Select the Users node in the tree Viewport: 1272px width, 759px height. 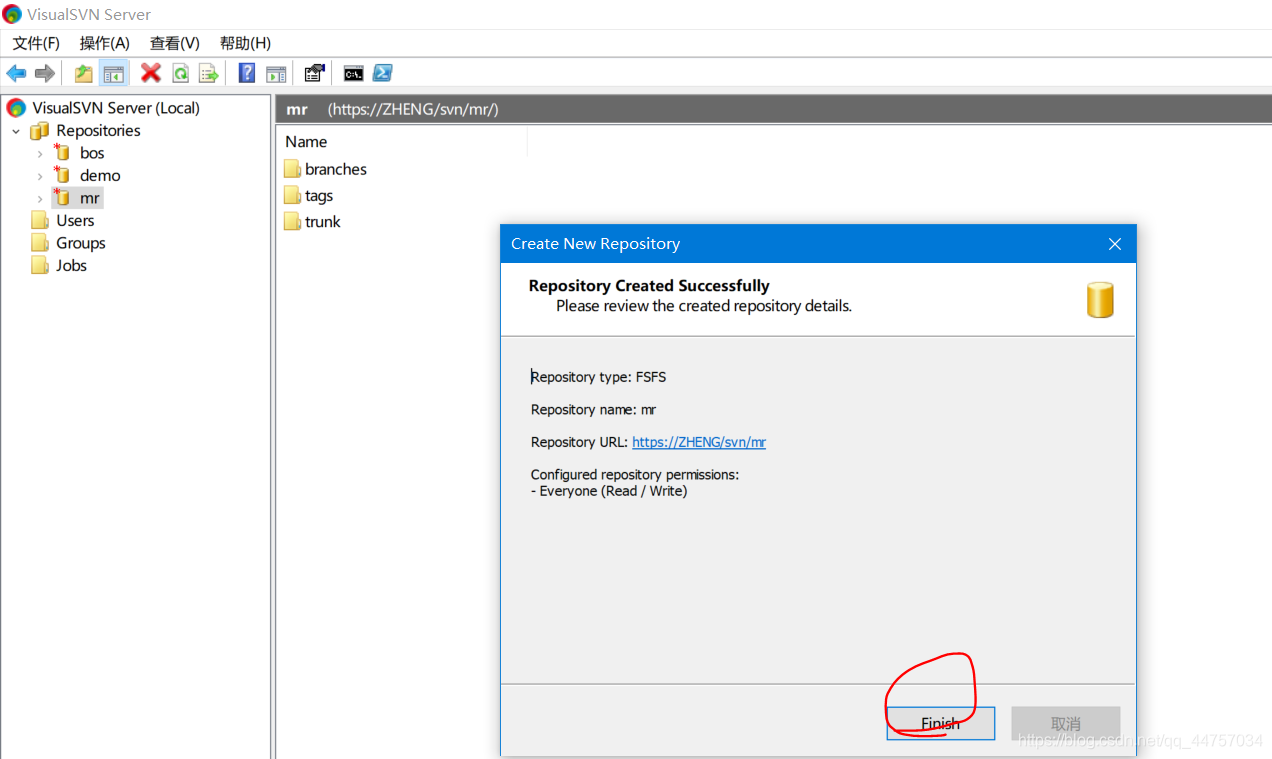pyautogui.click(x=75, y=220)
